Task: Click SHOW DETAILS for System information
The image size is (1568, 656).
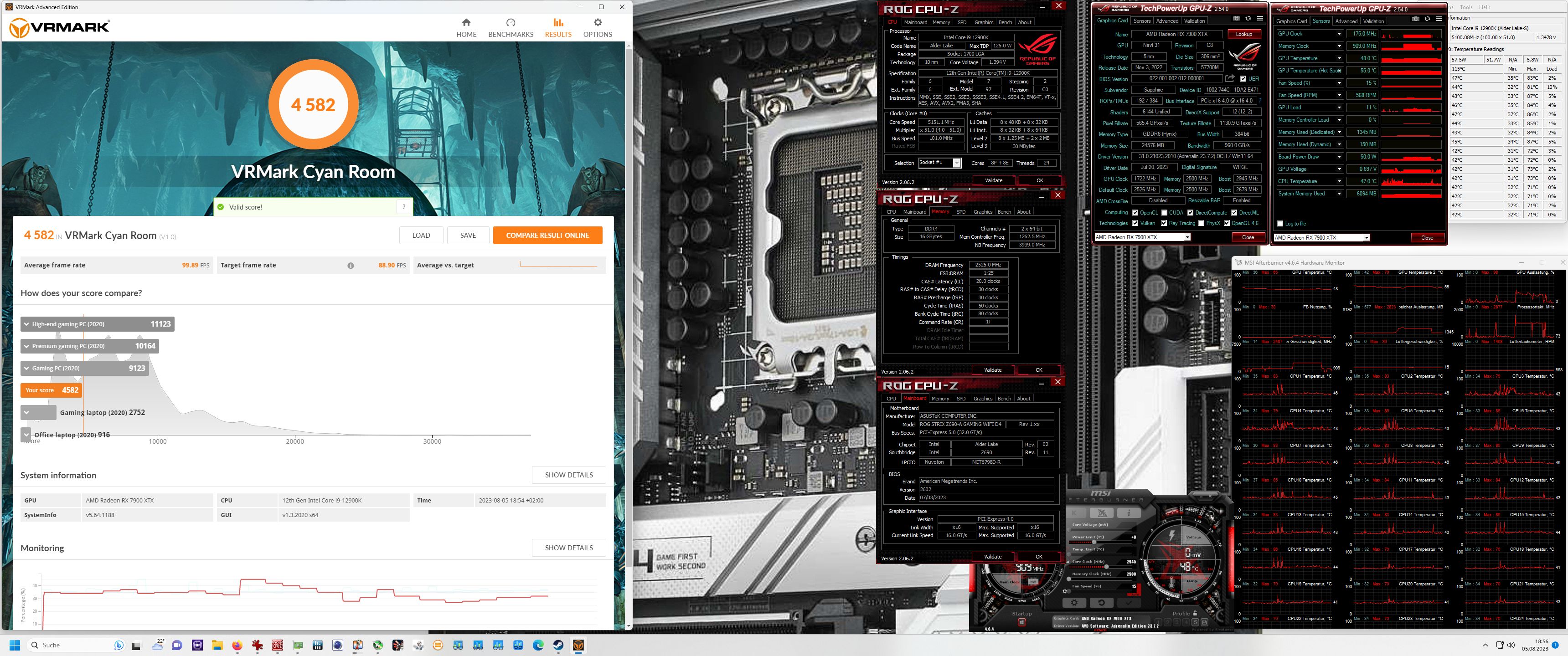Action: (x=568, y=475)
